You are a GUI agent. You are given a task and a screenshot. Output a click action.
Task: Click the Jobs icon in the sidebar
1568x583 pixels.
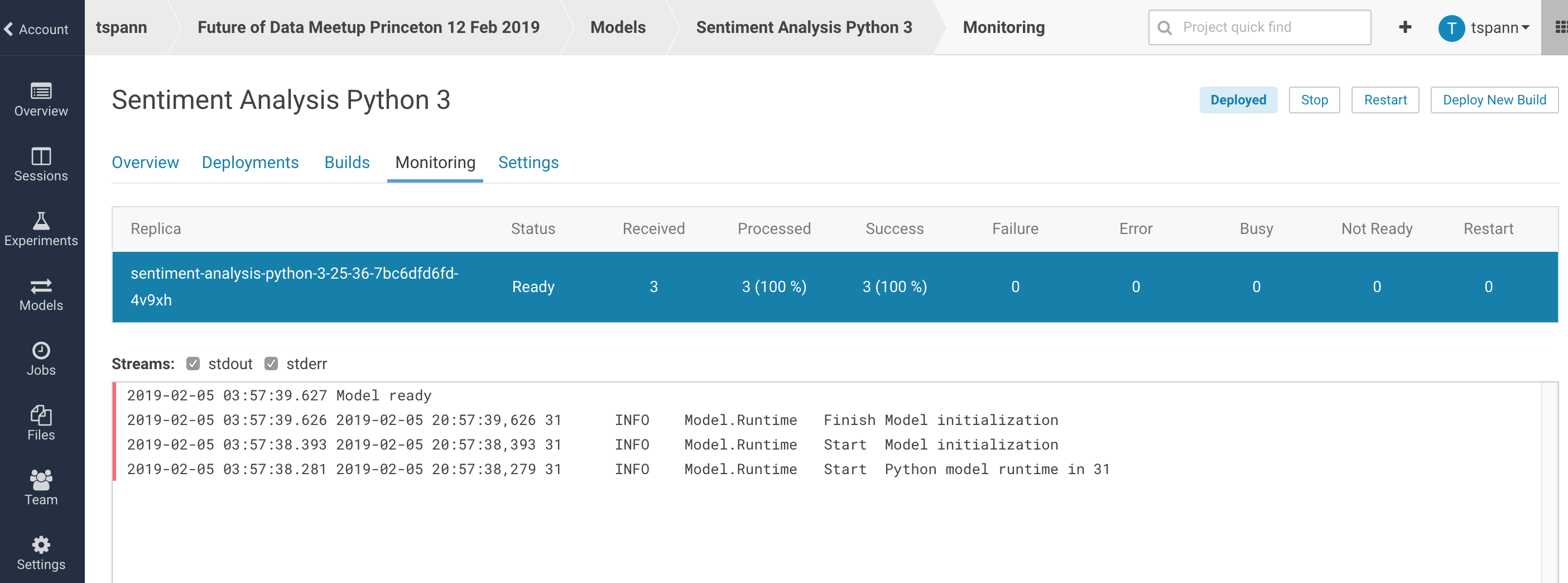41,359
